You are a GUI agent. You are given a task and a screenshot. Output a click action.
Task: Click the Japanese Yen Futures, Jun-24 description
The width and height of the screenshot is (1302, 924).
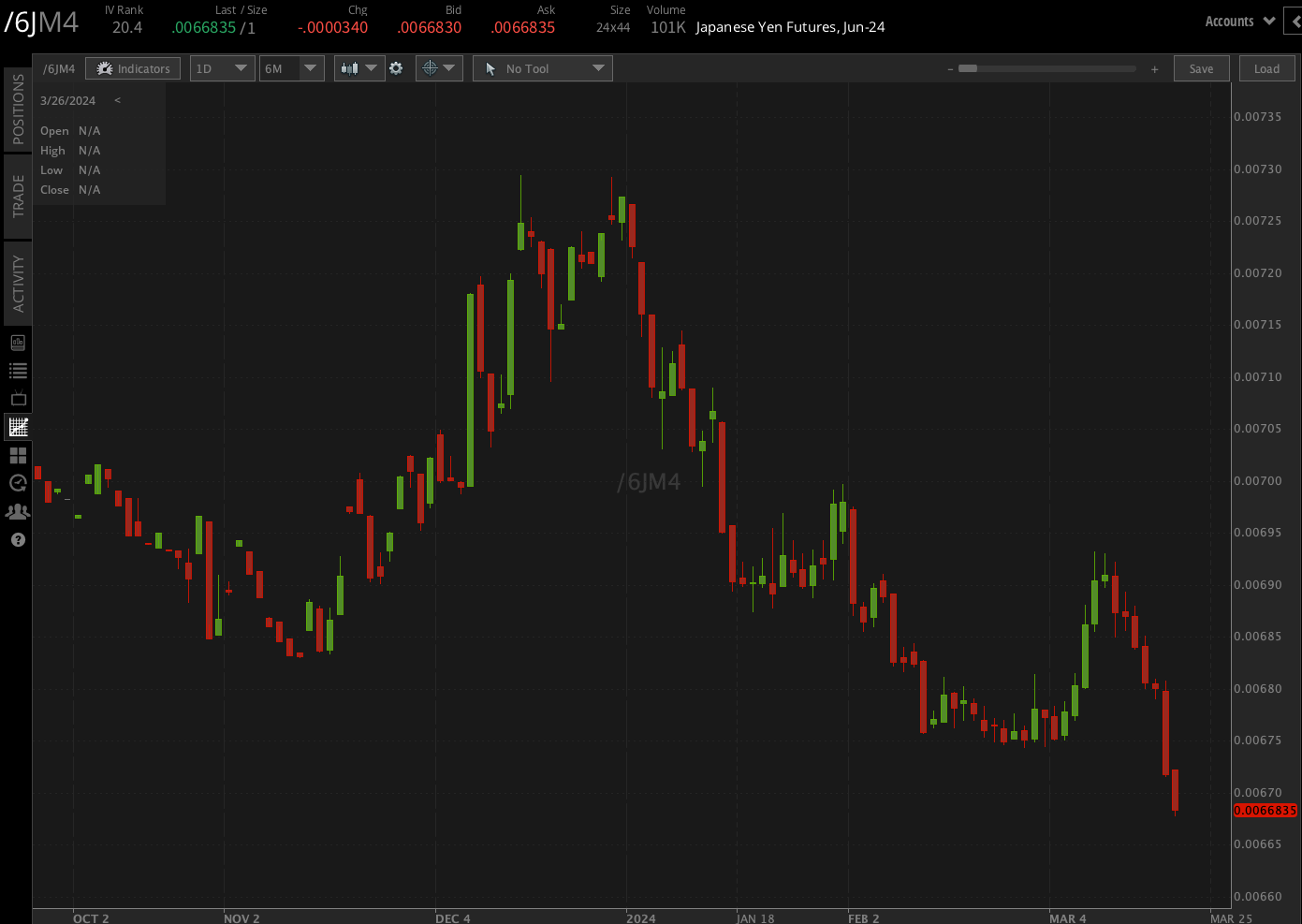coord(790,27)
